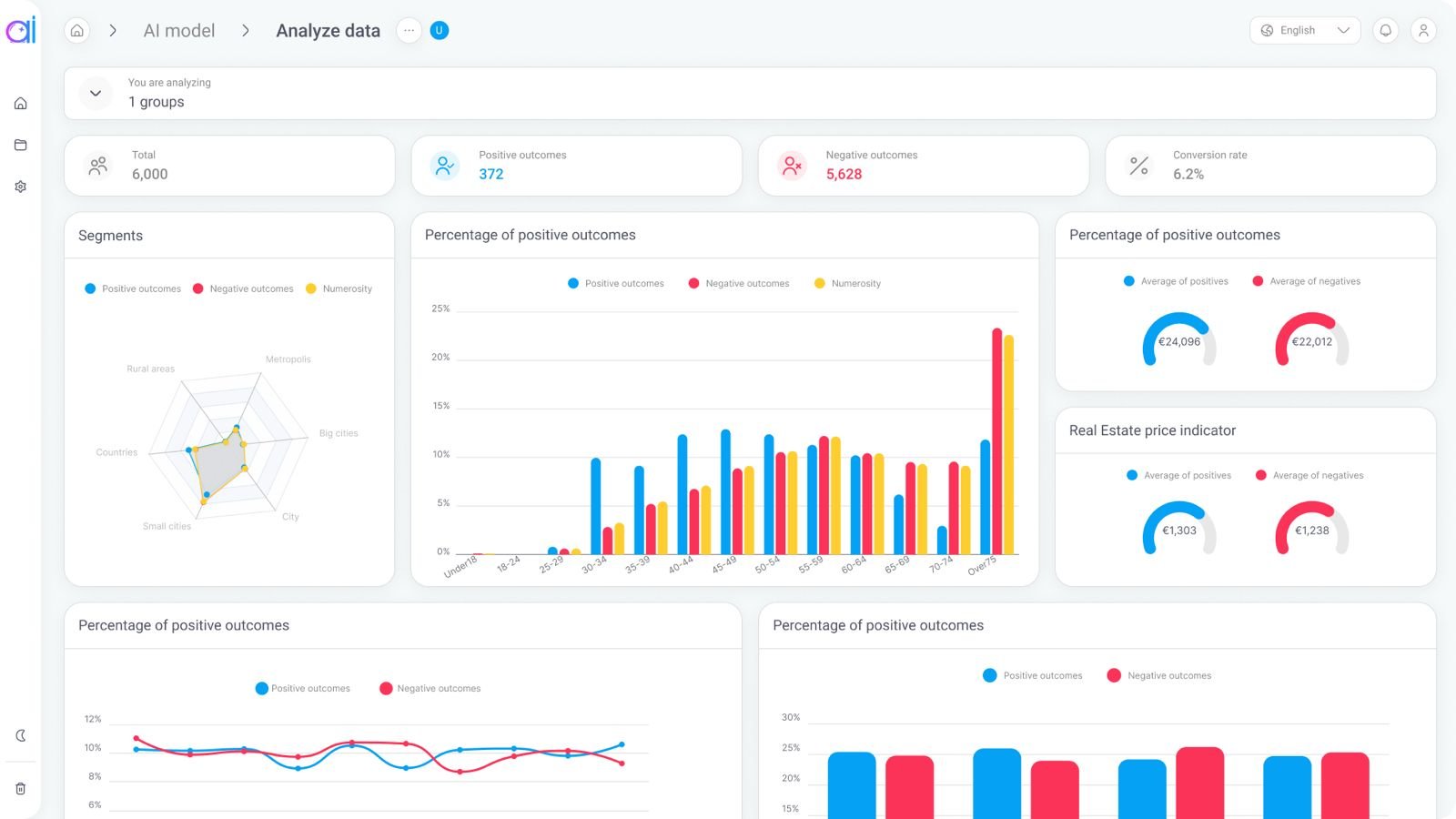Click the Analyze data breadcrumb title

point(329,31)
